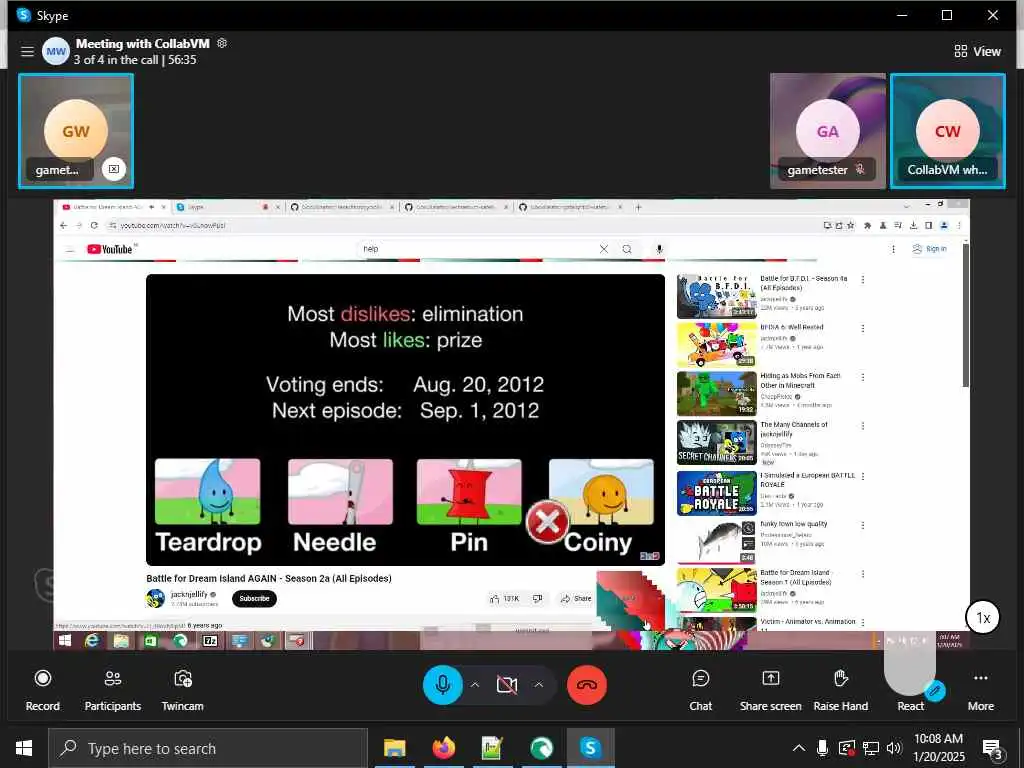
Task: Open the Skype hamburger menu
Action: [x=27, y=51]
